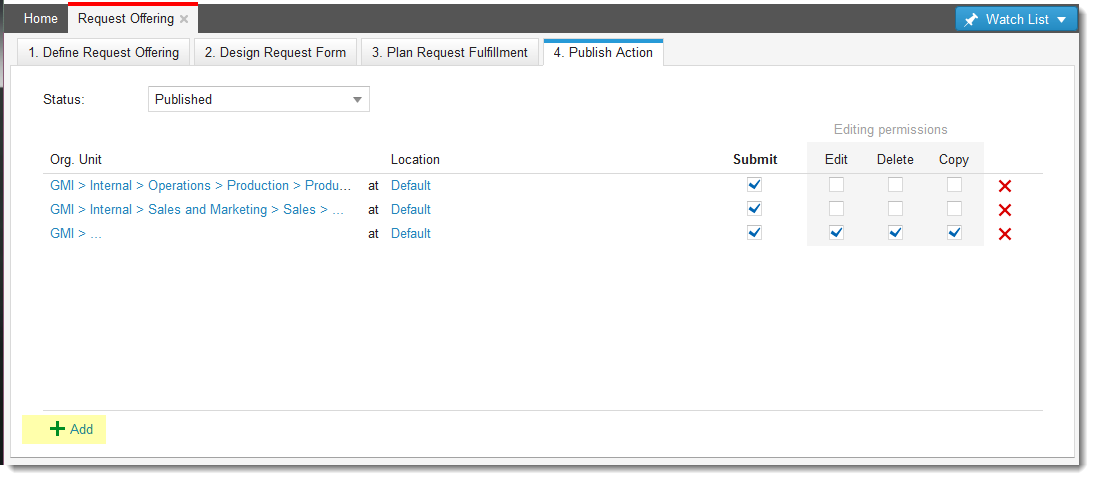Click the Edit column header

click(836, 159)
